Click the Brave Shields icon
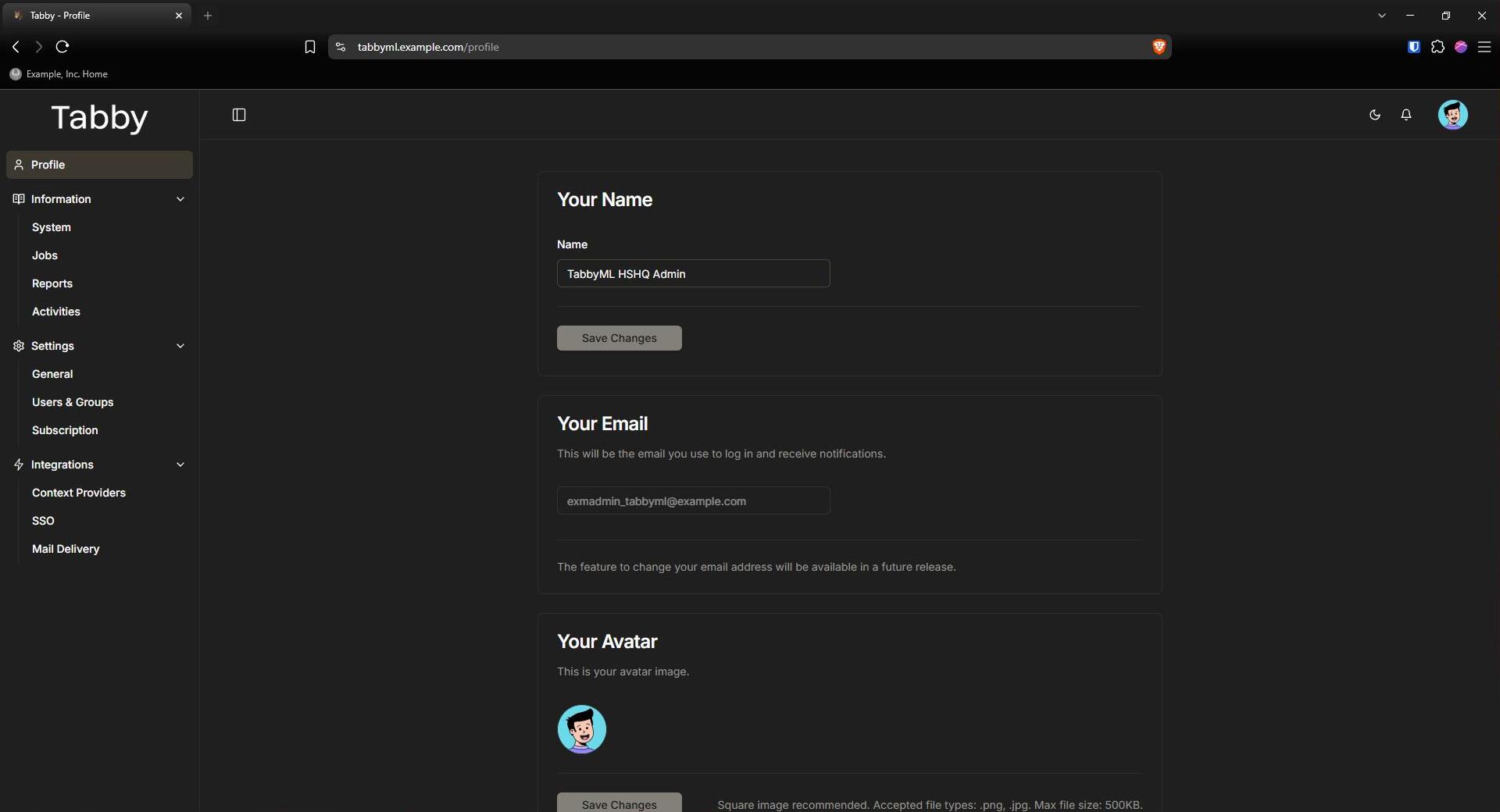The width and height of the screenshot is (1500, 812). (x=1159, y=47)
